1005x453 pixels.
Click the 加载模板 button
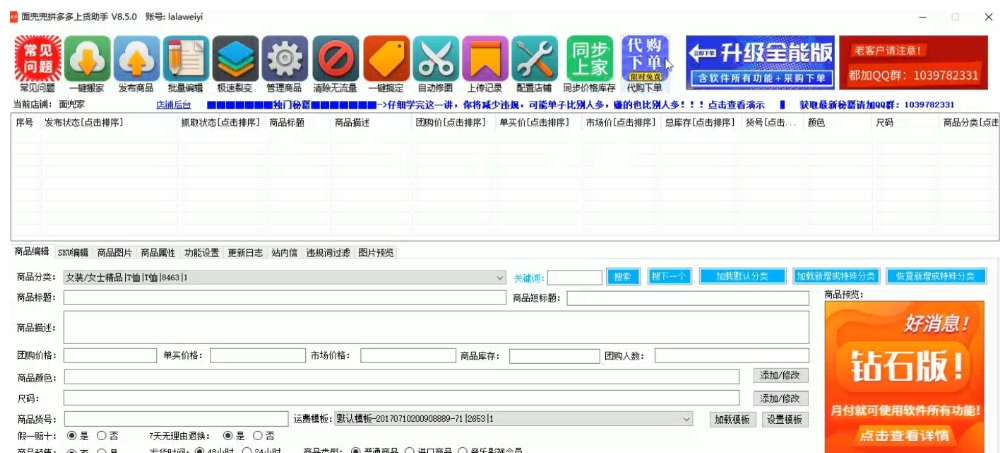[x=733, y=420]
